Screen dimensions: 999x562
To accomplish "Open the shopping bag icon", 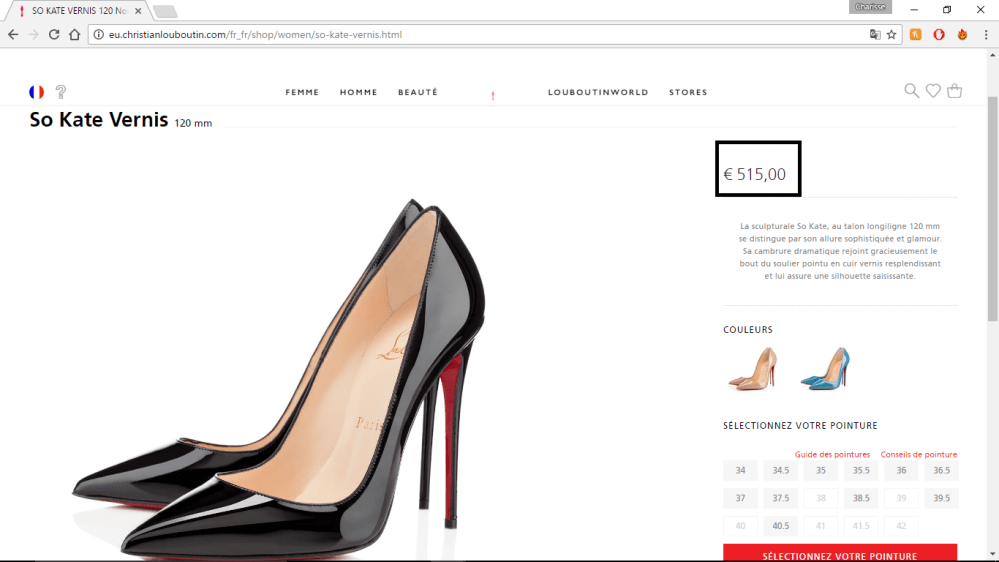I will point(955,91).
